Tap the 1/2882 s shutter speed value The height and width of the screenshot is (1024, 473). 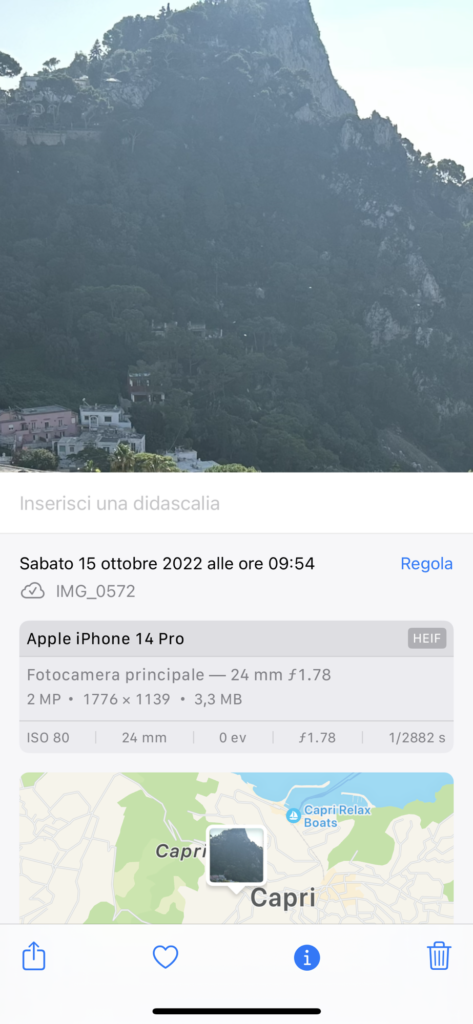(417, 738)
